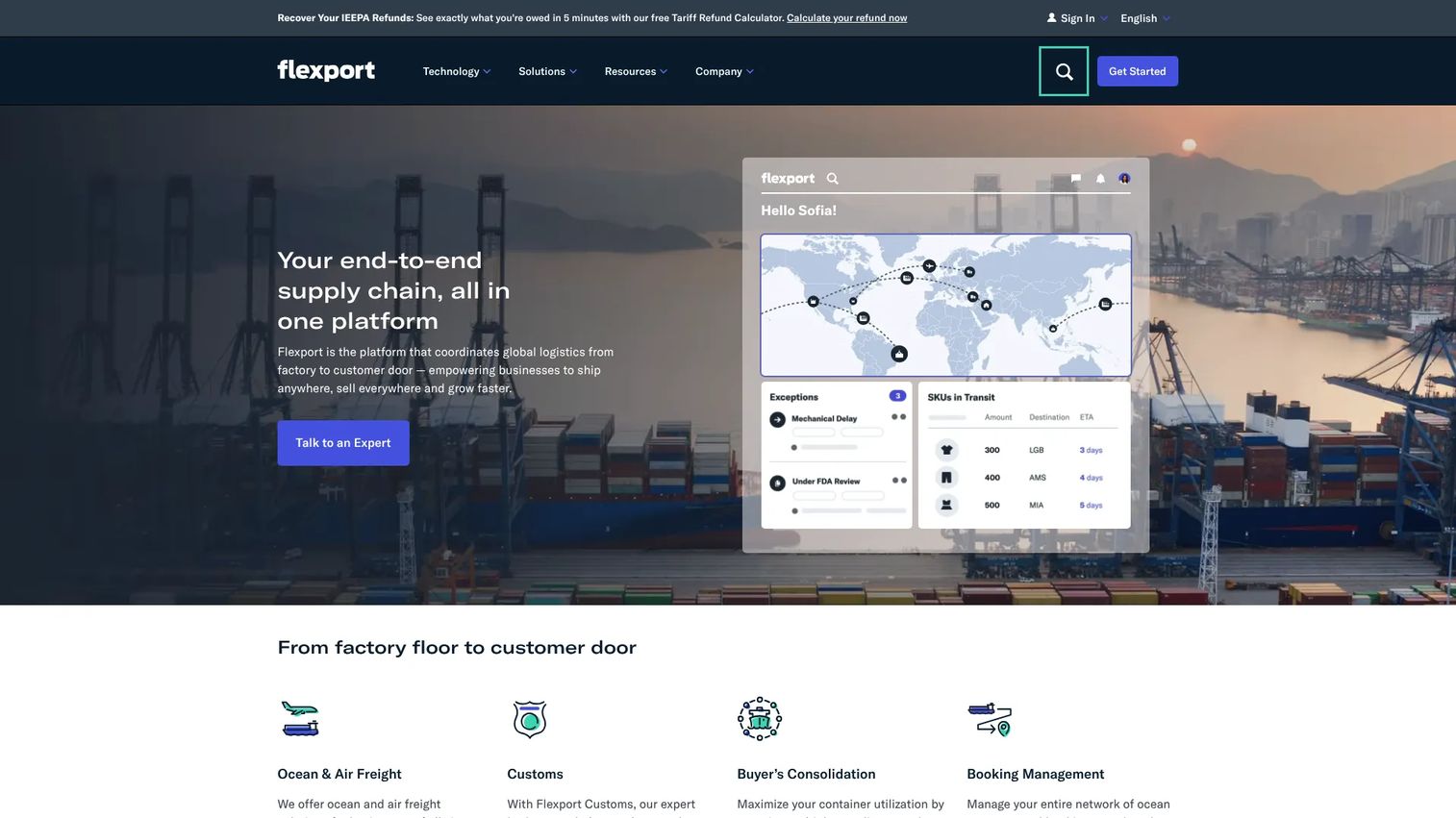
Task: Click the search icon in the dashboard preview
Action: pyautogui.click(x=833, y=179)
